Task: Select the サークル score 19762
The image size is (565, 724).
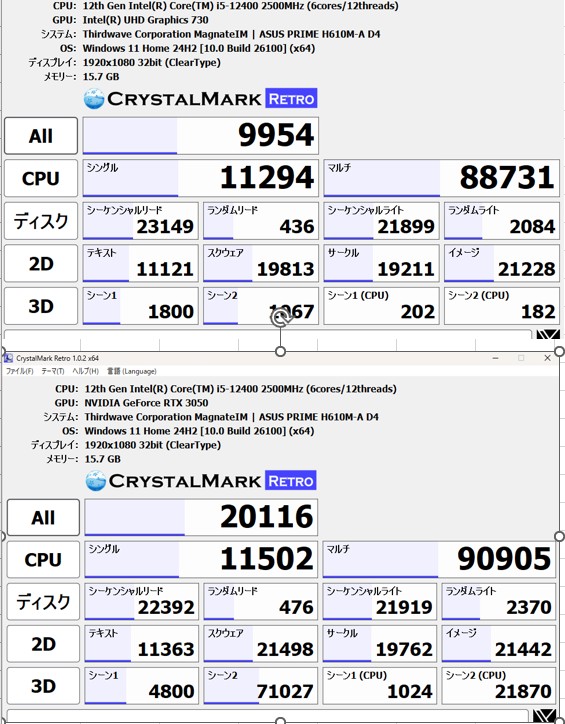Action: 380,644
